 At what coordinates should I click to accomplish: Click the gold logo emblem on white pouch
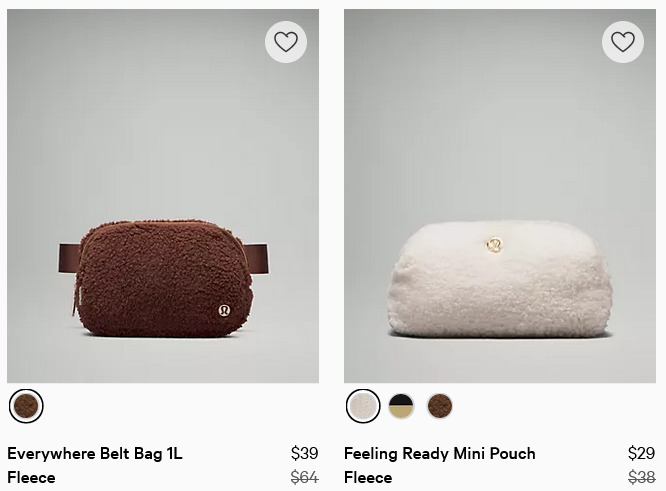(x=494, y=244)
